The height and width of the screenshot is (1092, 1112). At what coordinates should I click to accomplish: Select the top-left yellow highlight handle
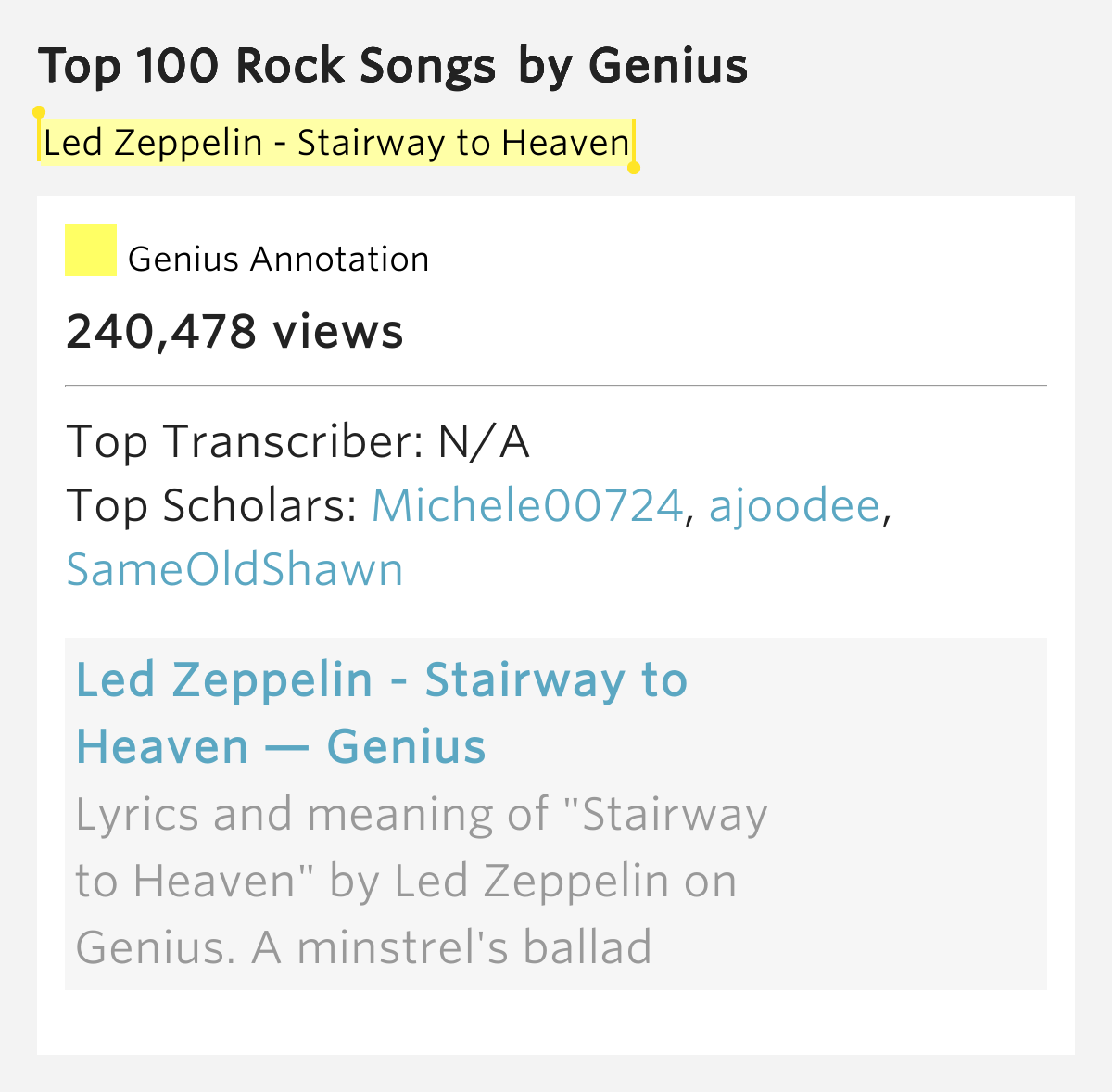tap(39, 113)
